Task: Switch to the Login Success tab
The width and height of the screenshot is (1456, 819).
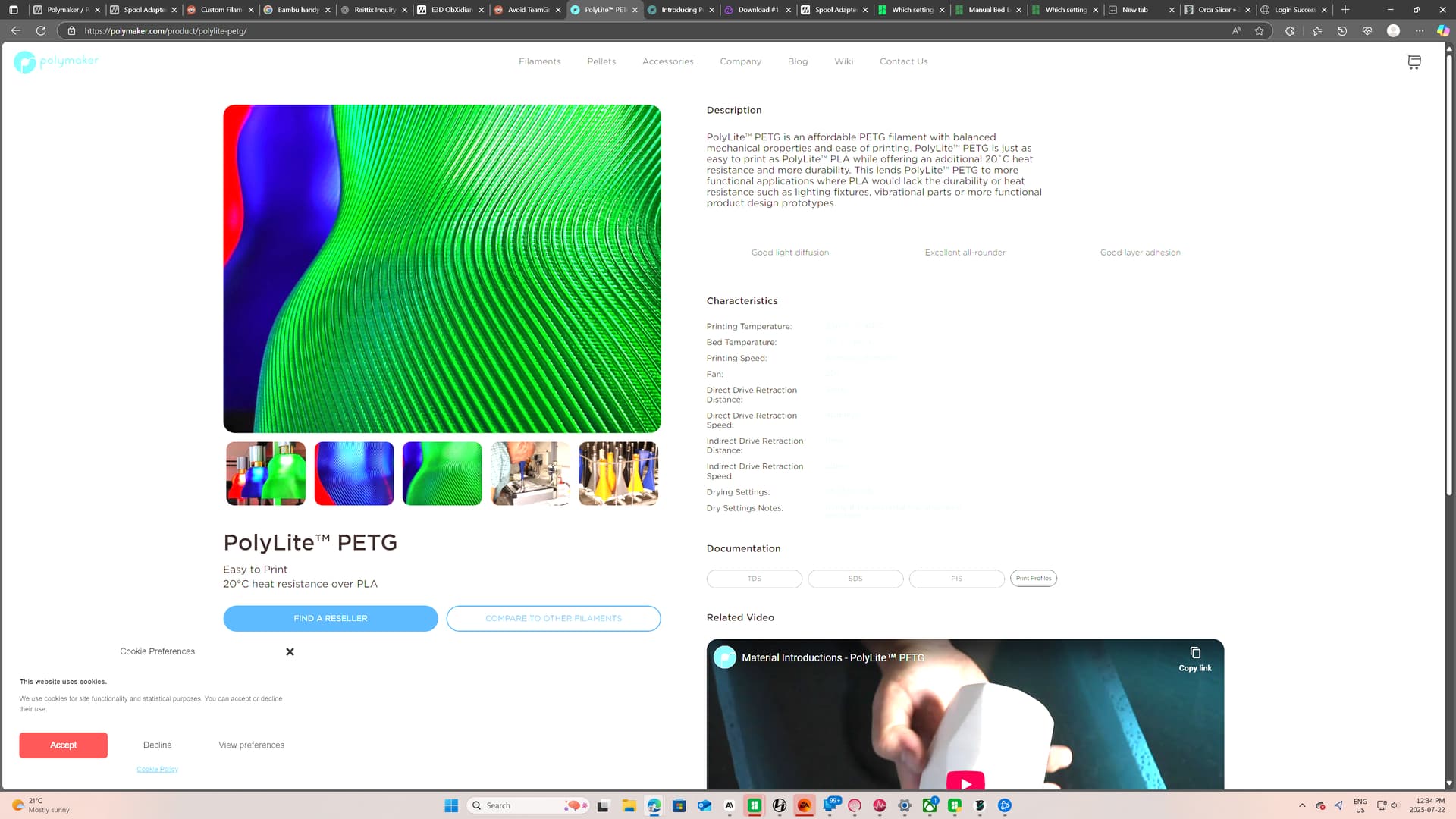Action: pos(1294,10)
